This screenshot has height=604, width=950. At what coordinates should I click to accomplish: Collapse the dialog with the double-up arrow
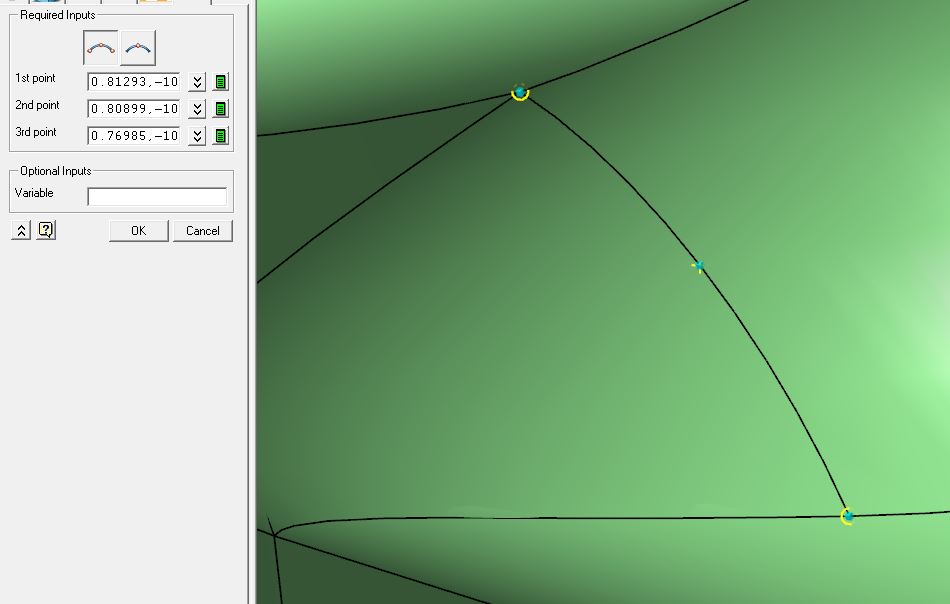click(x=21, y=230)
